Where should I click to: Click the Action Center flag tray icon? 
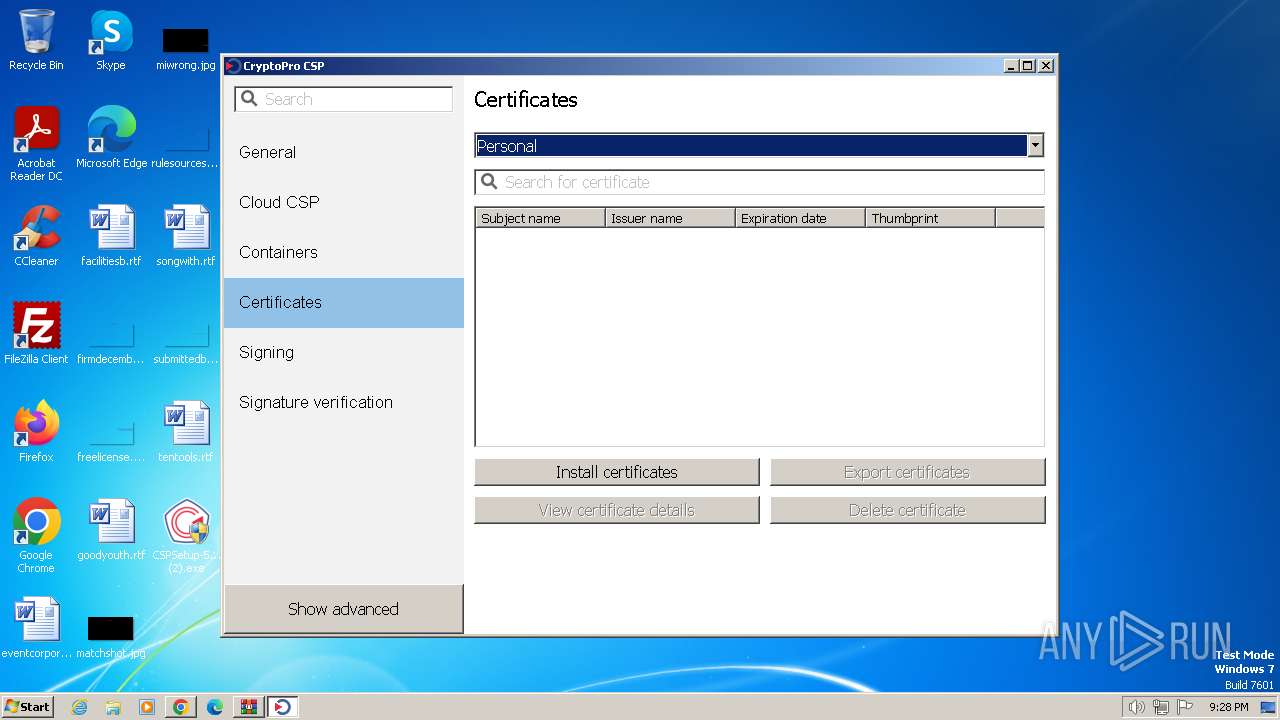[1185, 707]
